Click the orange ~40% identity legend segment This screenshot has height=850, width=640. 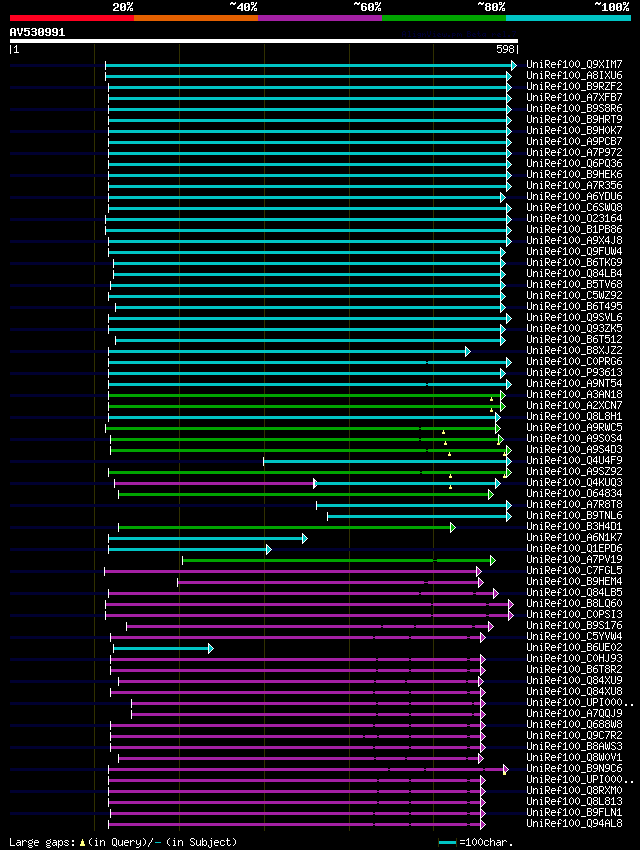pos(196,18)
